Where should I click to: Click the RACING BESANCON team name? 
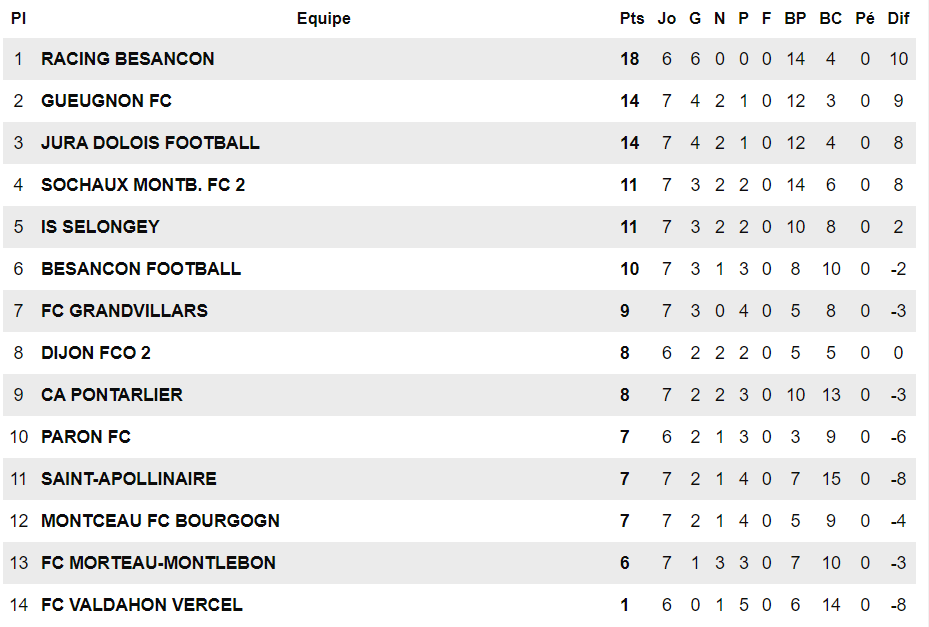click(127, 59)
